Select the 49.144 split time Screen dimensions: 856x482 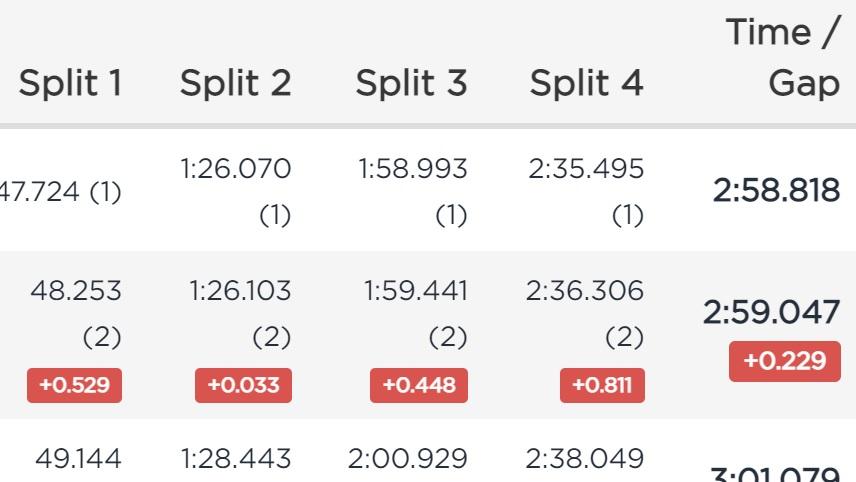point(78,459)
